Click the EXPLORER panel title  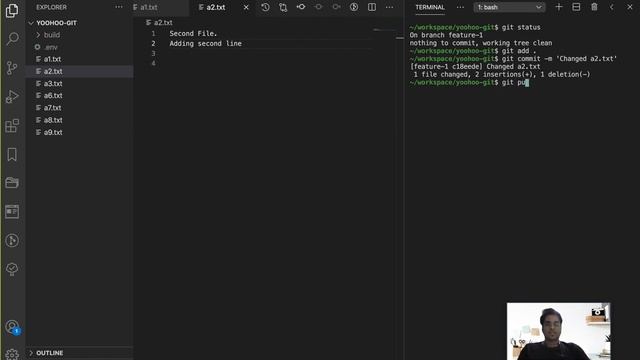tap(51, 7)
